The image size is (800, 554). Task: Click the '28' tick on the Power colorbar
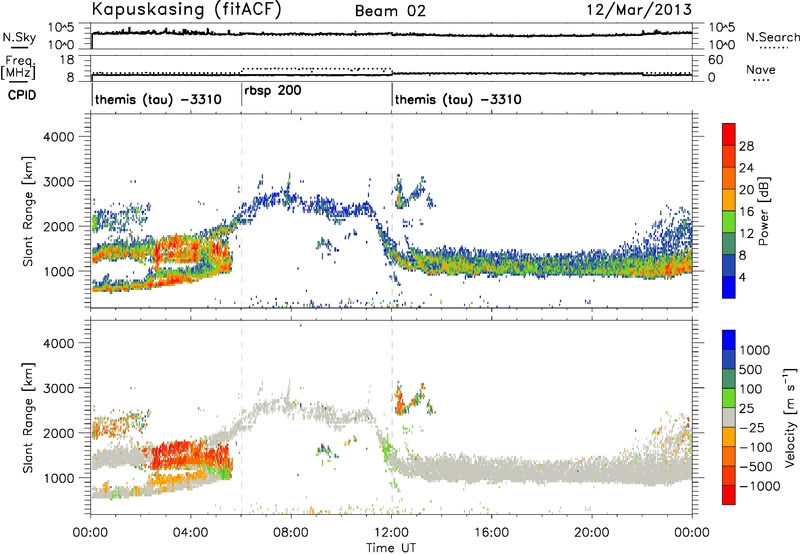pos(746,146)
